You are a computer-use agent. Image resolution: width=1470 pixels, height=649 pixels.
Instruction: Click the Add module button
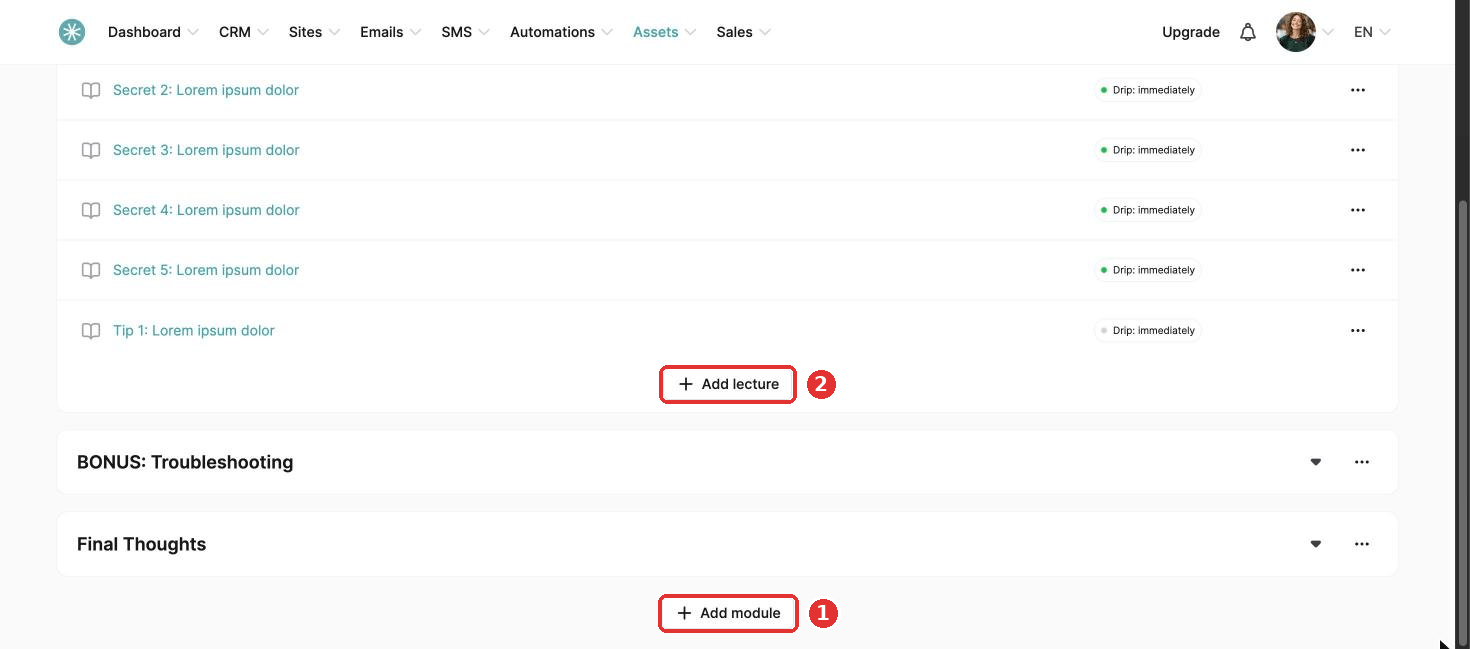728,613
